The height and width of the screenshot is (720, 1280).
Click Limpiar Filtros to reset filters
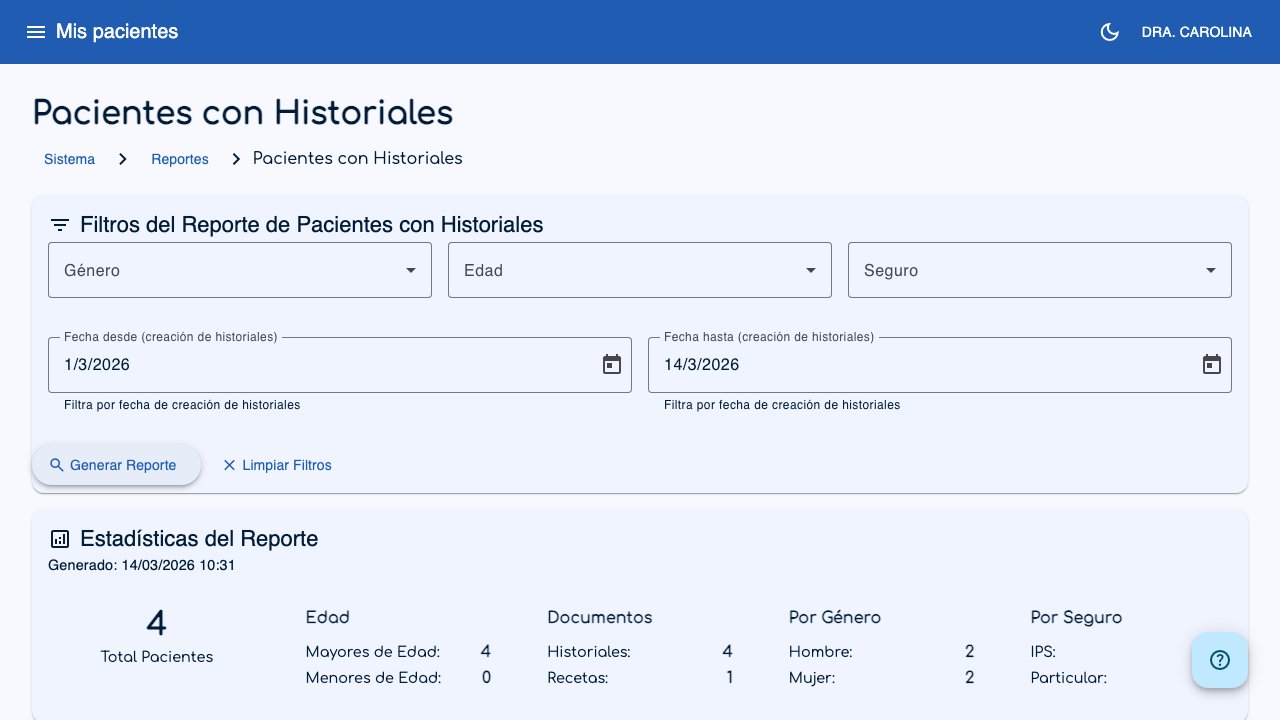click(287, 465)
